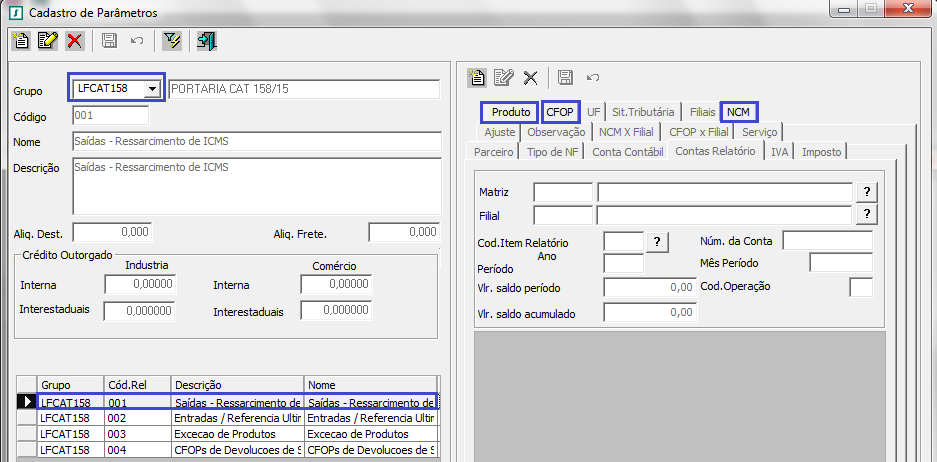Click the Exit door icon in main toolbar

(207, 41)
